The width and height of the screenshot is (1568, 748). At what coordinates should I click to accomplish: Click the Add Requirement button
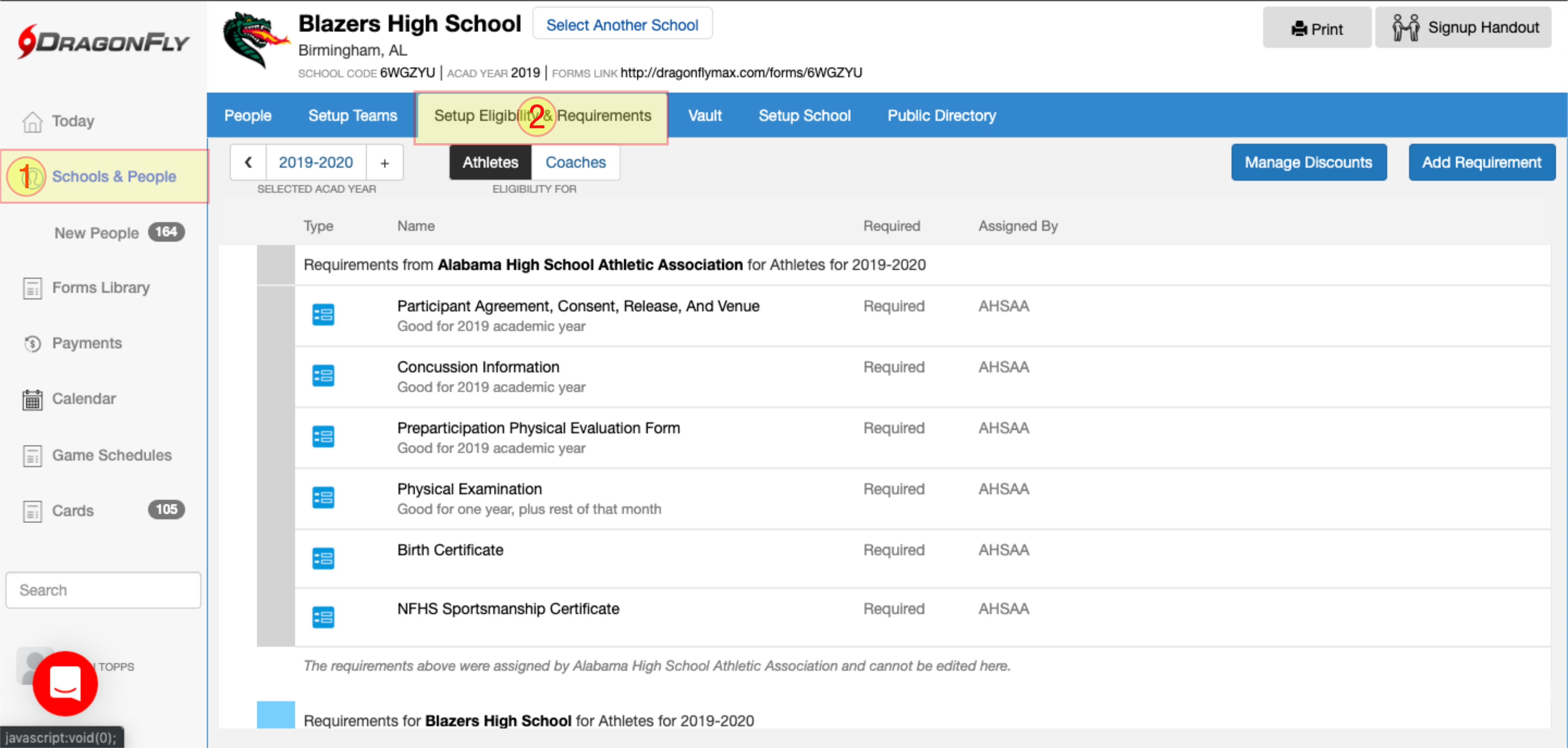pos(1481,162)
